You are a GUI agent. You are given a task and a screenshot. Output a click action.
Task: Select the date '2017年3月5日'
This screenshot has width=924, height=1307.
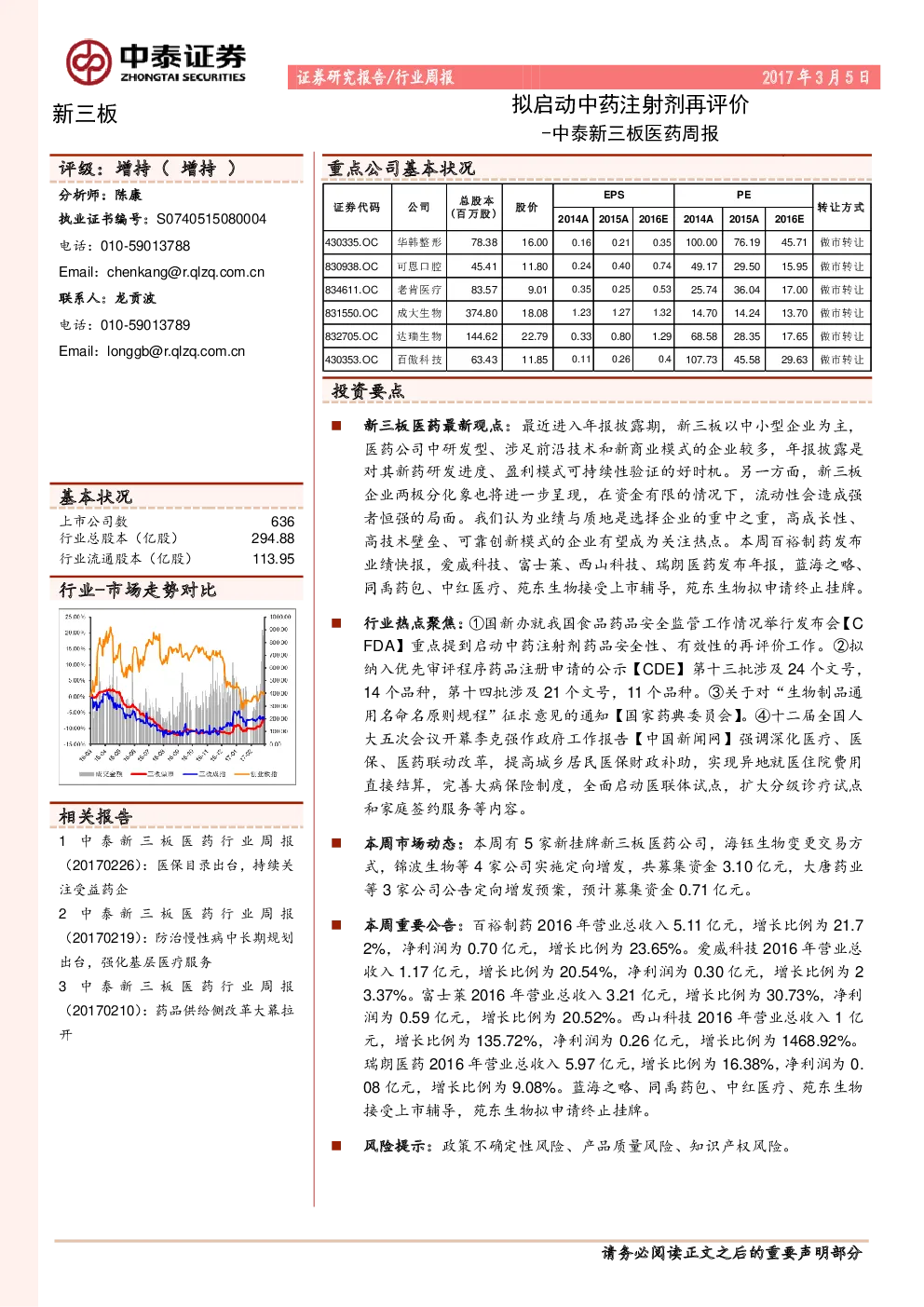point(816,77)
